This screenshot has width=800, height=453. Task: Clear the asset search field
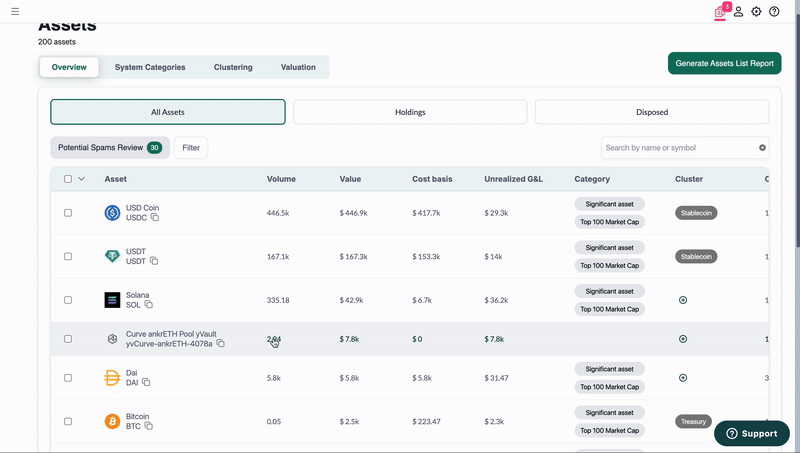(762, 147)
